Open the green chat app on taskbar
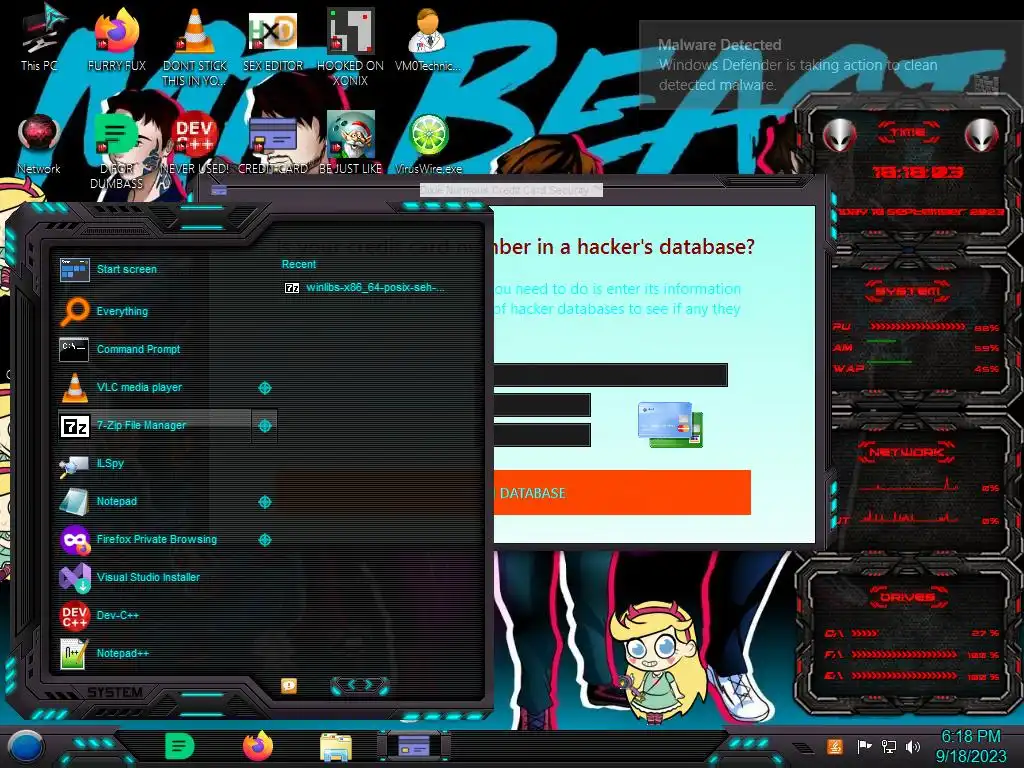Viewport: 1024px width, 768px height. [x=180, y=746]
